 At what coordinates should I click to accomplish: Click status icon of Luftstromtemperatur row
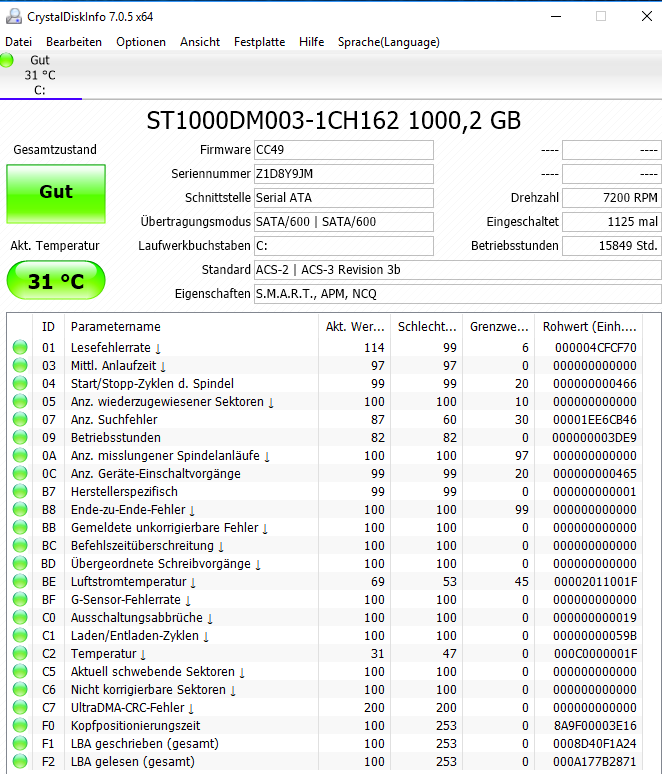20,581
